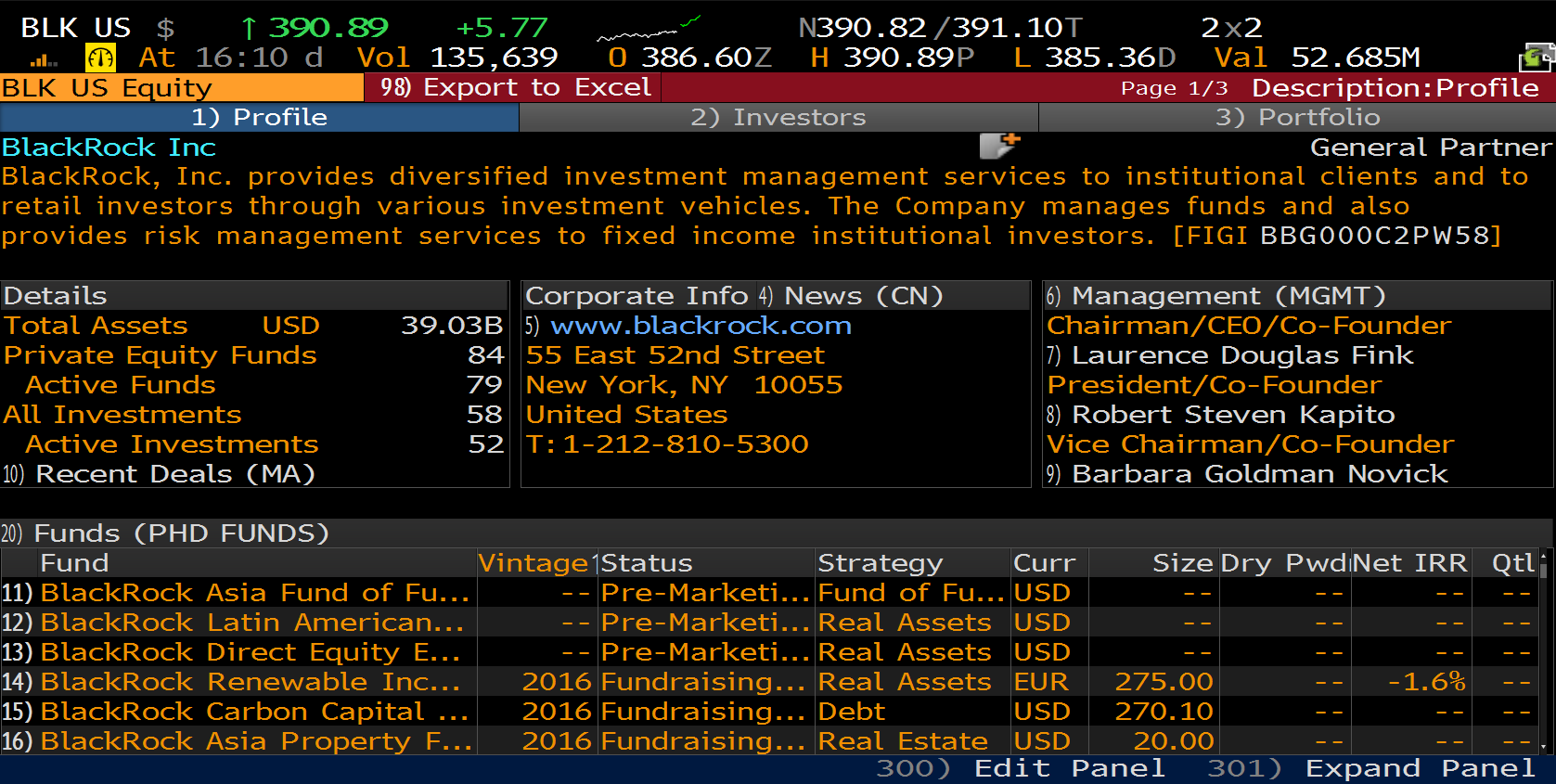1556x784 pixels.
Task: Open the www.blackrock.com website link
Action: (x=701, y=326)
